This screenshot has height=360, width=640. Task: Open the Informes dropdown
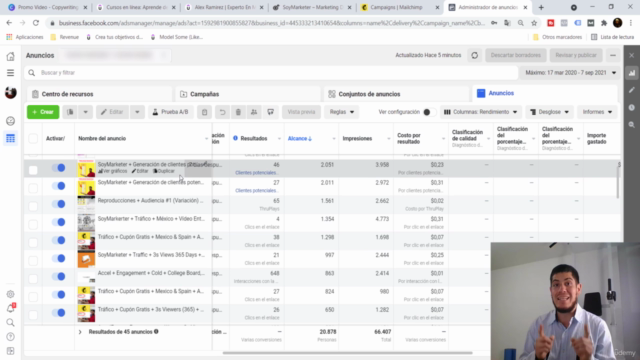point(597,112)
